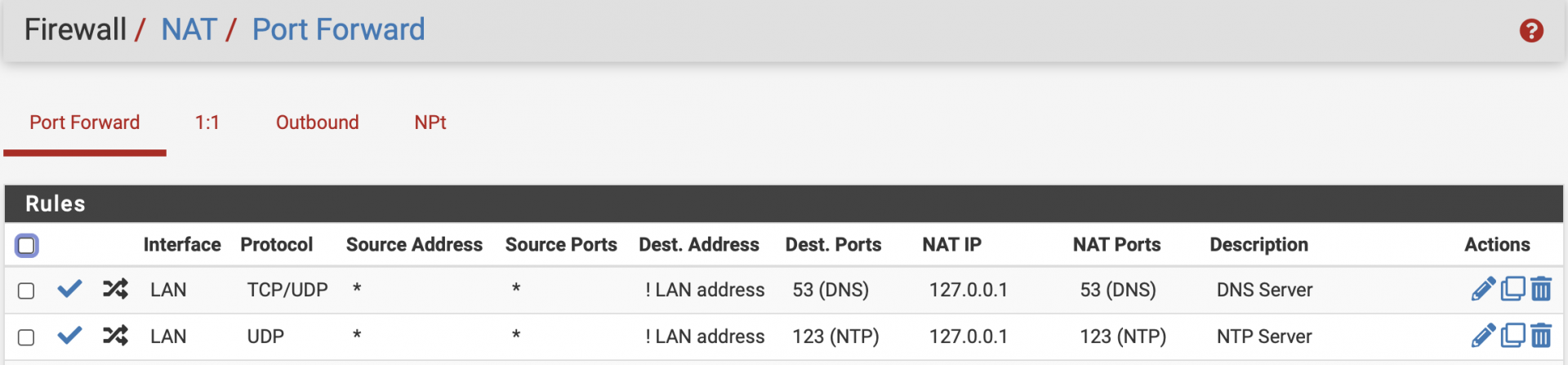Open the red help question mark icon
The width and height of the screenshot is (1568, 365).
1531,31
